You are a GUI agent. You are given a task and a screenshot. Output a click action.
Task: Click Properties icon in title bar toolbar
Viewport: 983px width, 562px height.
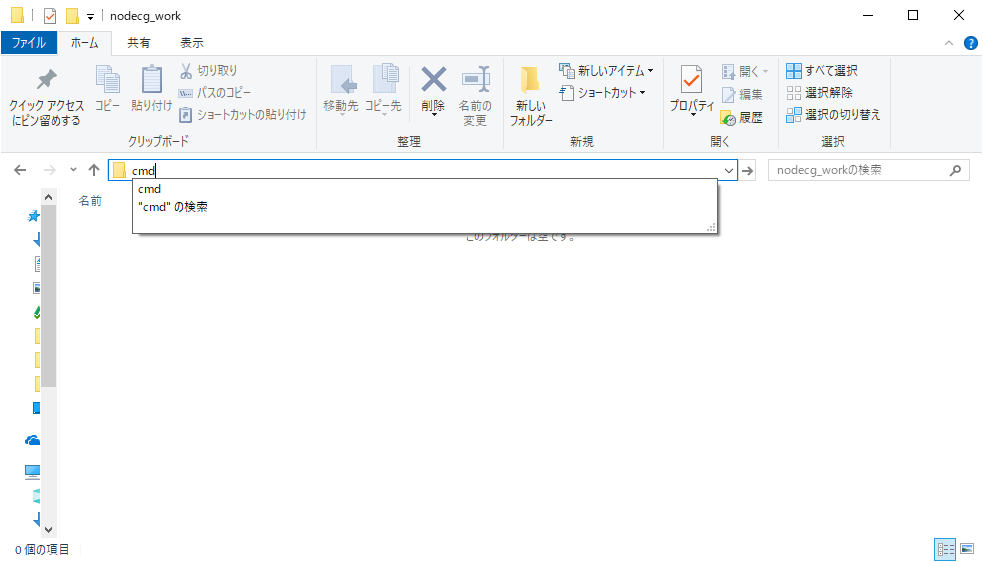coord(50,16)
